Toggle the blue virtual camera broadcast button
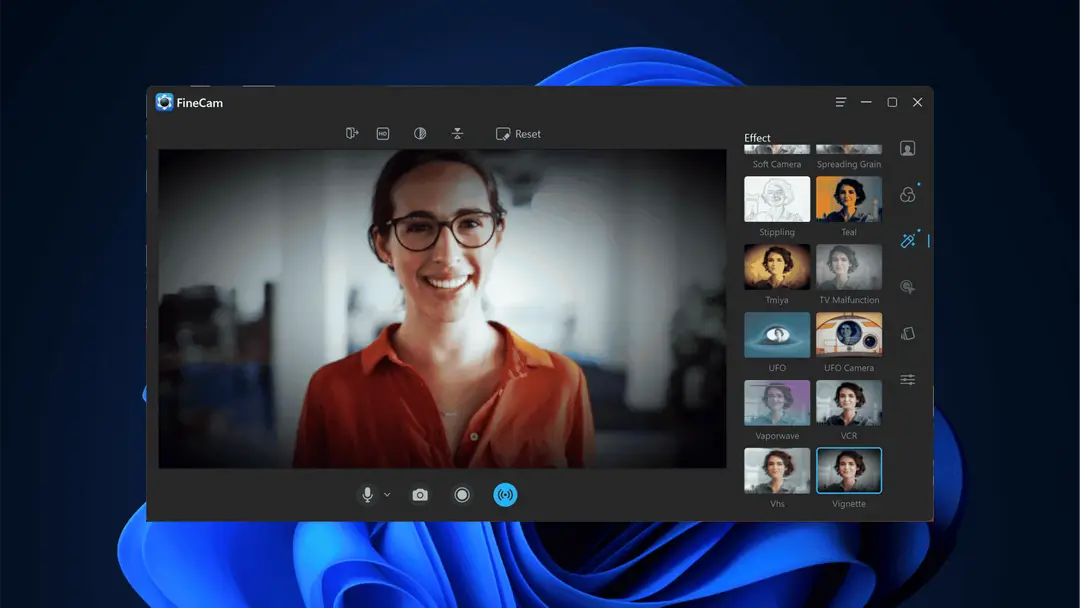 (x=505, y=494)
